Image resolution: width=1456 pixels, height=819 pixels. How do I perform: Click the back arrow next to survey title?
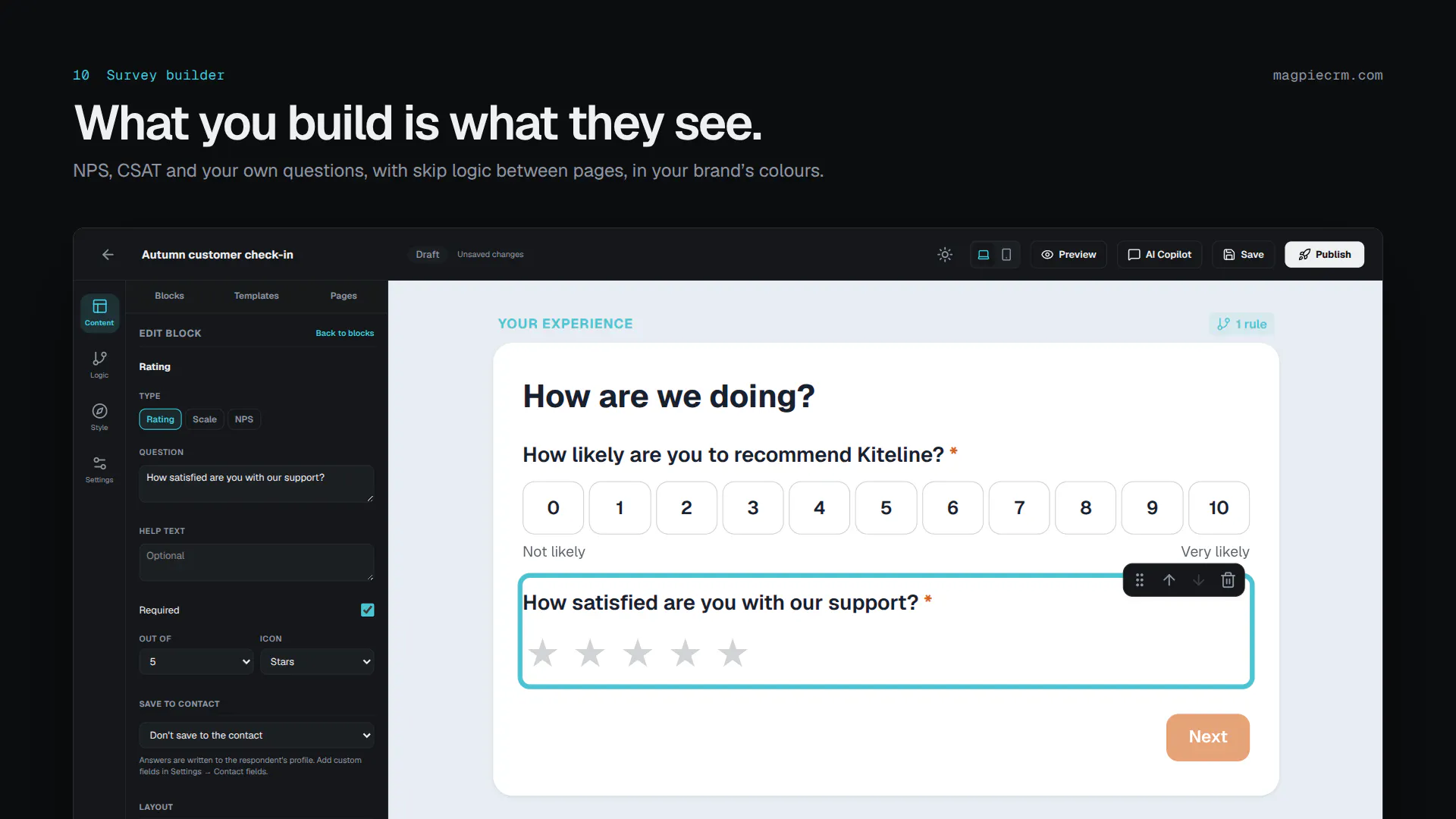(x=108, y=255)
